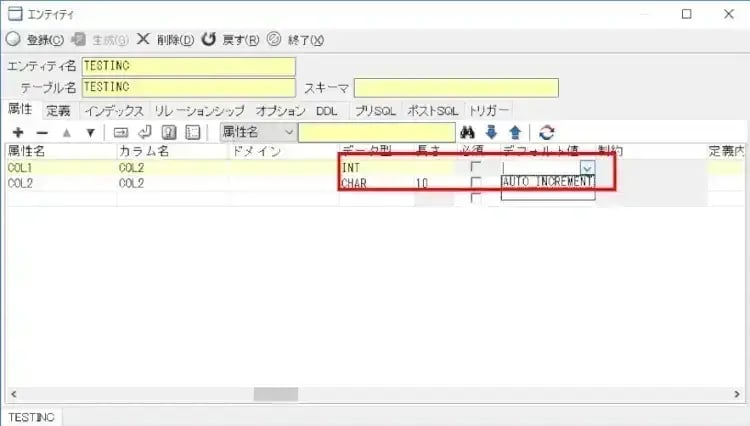The image size is (750, 426).
Task: Expand the default value dropdown arrow for COL1
Action: tap(587, 168)
